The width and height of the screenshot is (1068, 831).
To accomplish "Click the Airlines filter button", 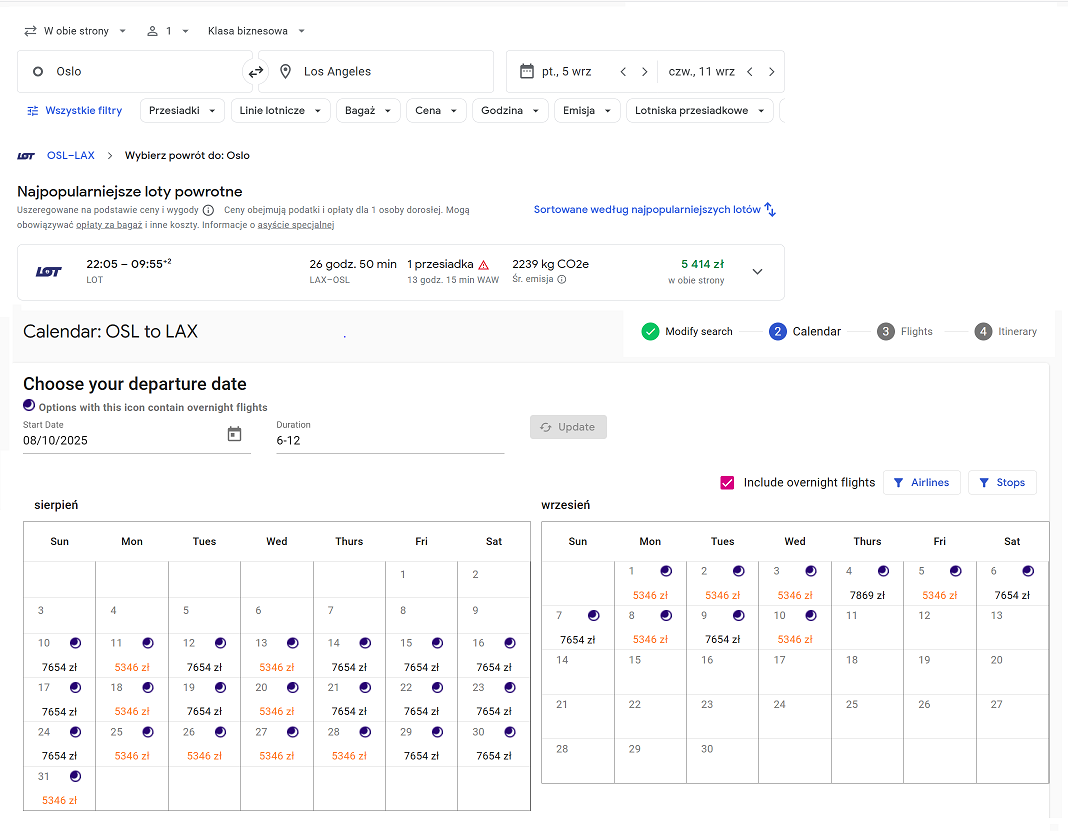I will click(922, 482).
